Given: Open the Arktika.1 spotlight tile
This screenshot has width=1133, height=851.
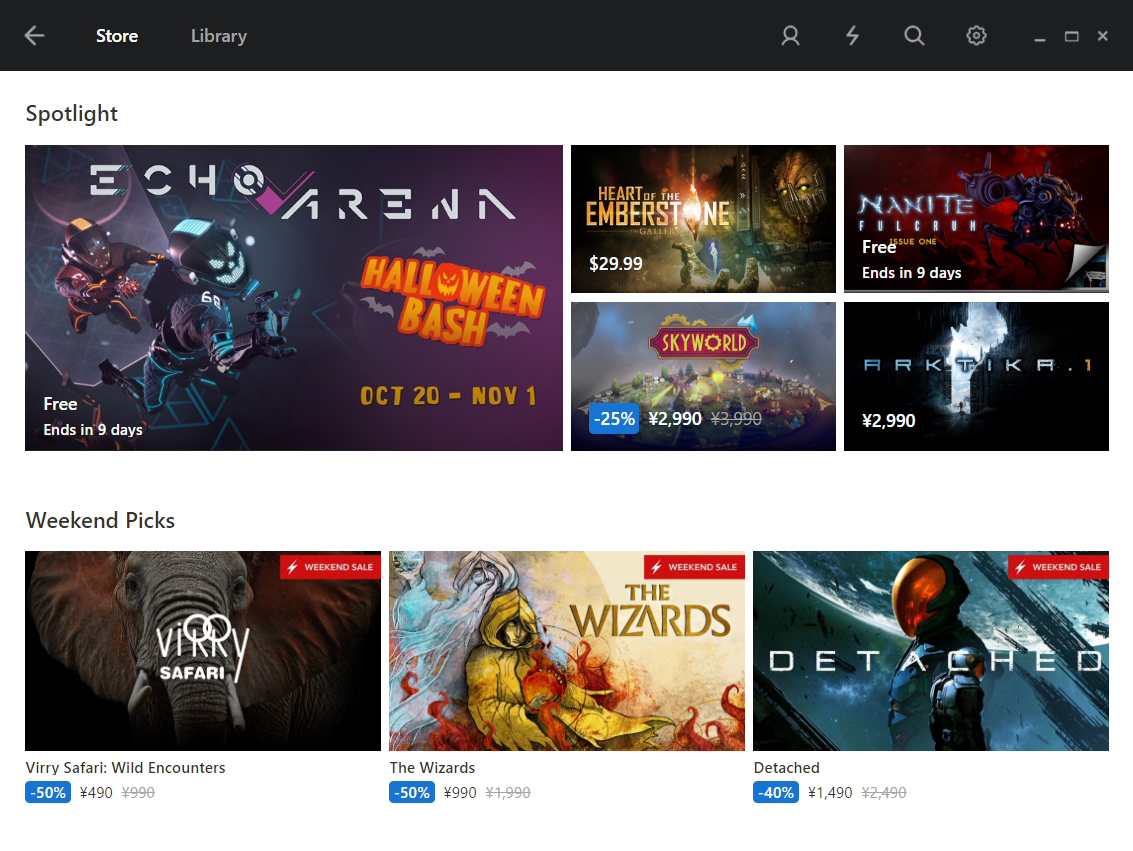Looking at the screenshot, I should click(976, 376).
